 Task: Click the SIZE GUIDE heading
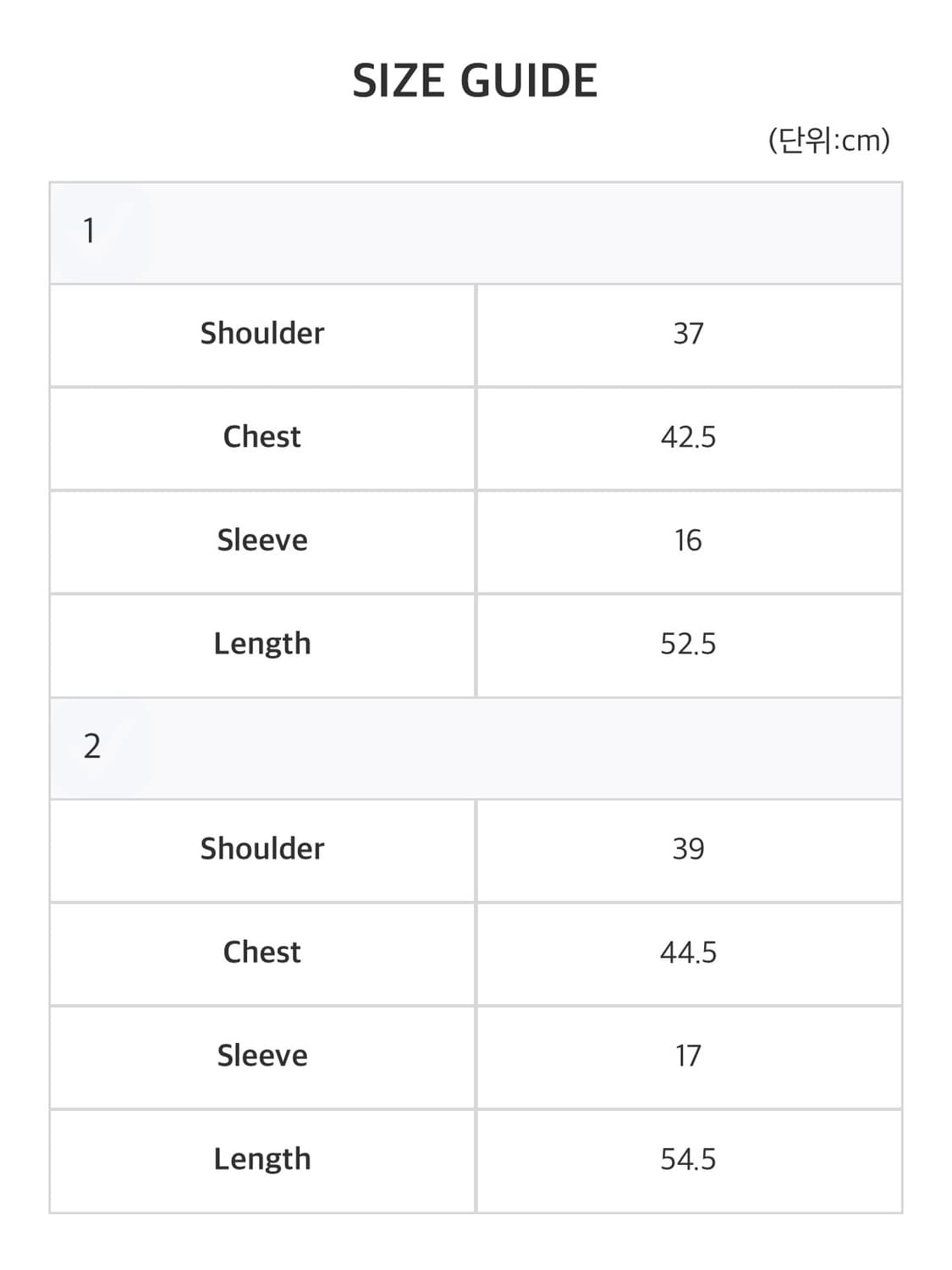[475, 81]
